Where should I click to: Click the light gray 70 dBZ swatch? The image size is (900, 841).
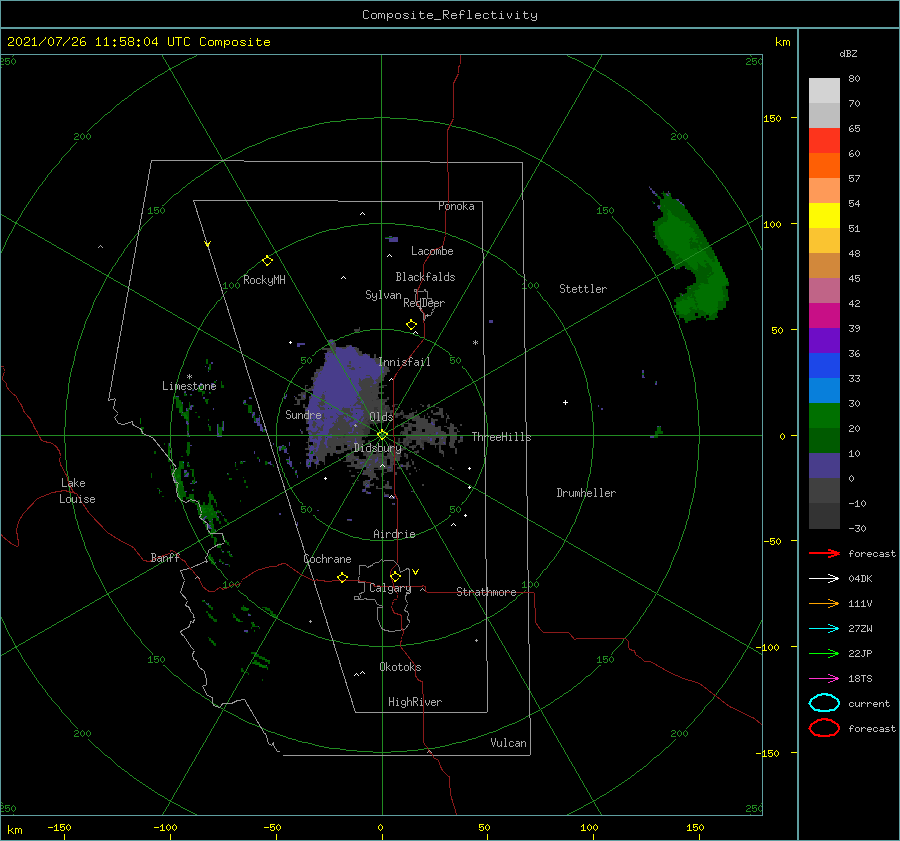(824, 91)
